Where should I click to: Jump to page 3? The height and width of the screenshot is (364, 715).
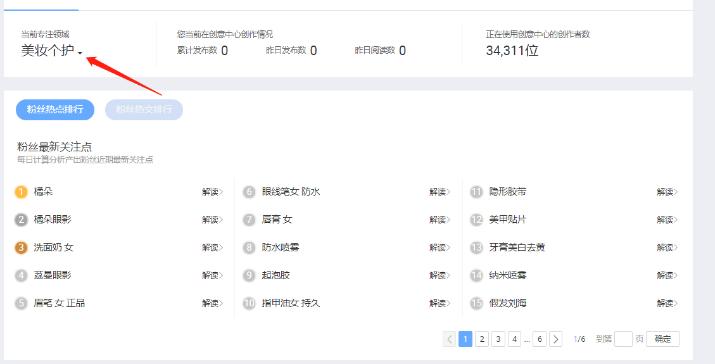(x=498, y=339)
